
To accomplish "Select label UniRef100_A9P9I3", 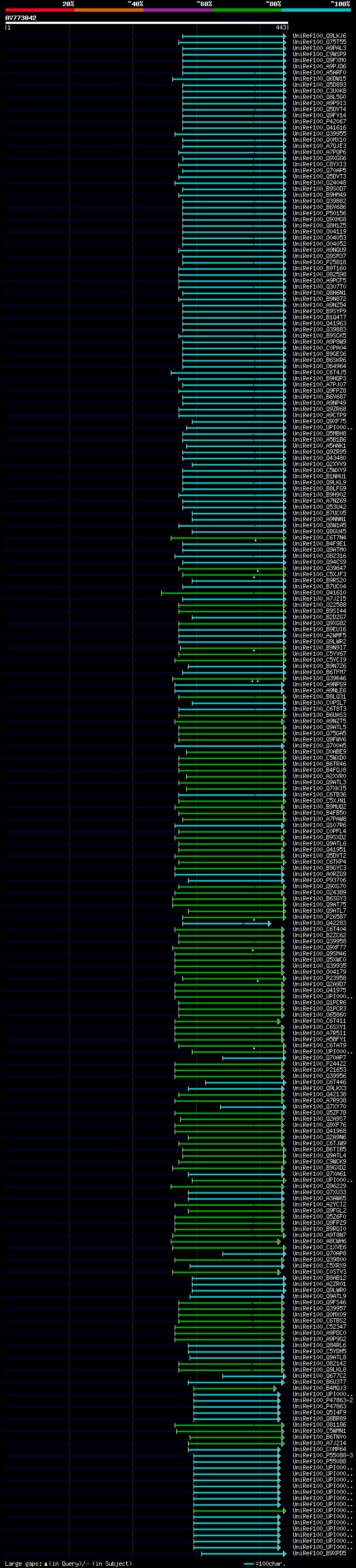I will [319, 103].
